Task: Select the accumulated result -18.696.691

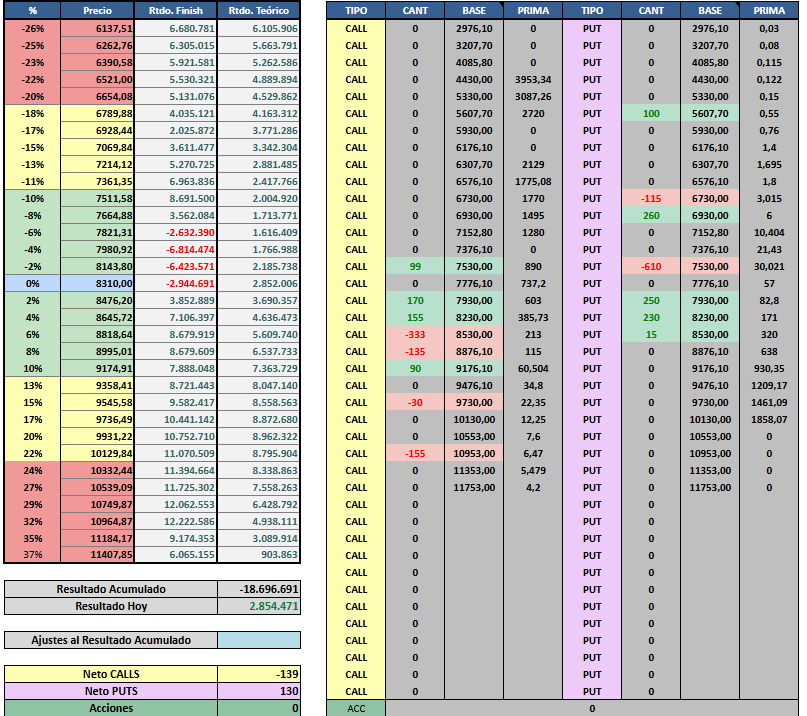Action: coord(259,589)
